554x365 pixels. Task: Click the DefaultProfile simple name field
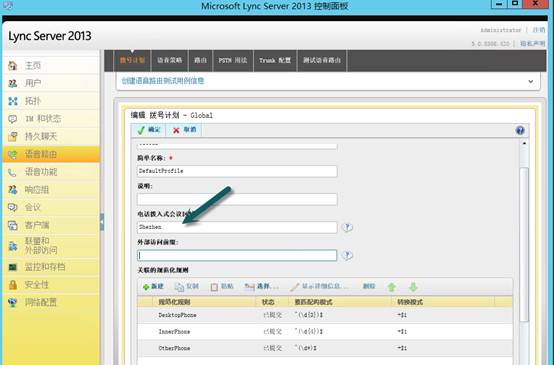coord(237,171)
